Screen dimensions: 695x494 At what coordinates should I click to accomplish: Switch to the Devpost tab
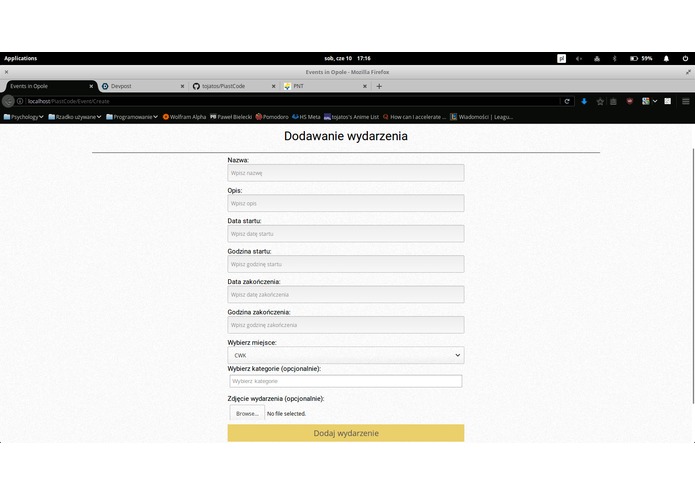(x=142, y=86)
